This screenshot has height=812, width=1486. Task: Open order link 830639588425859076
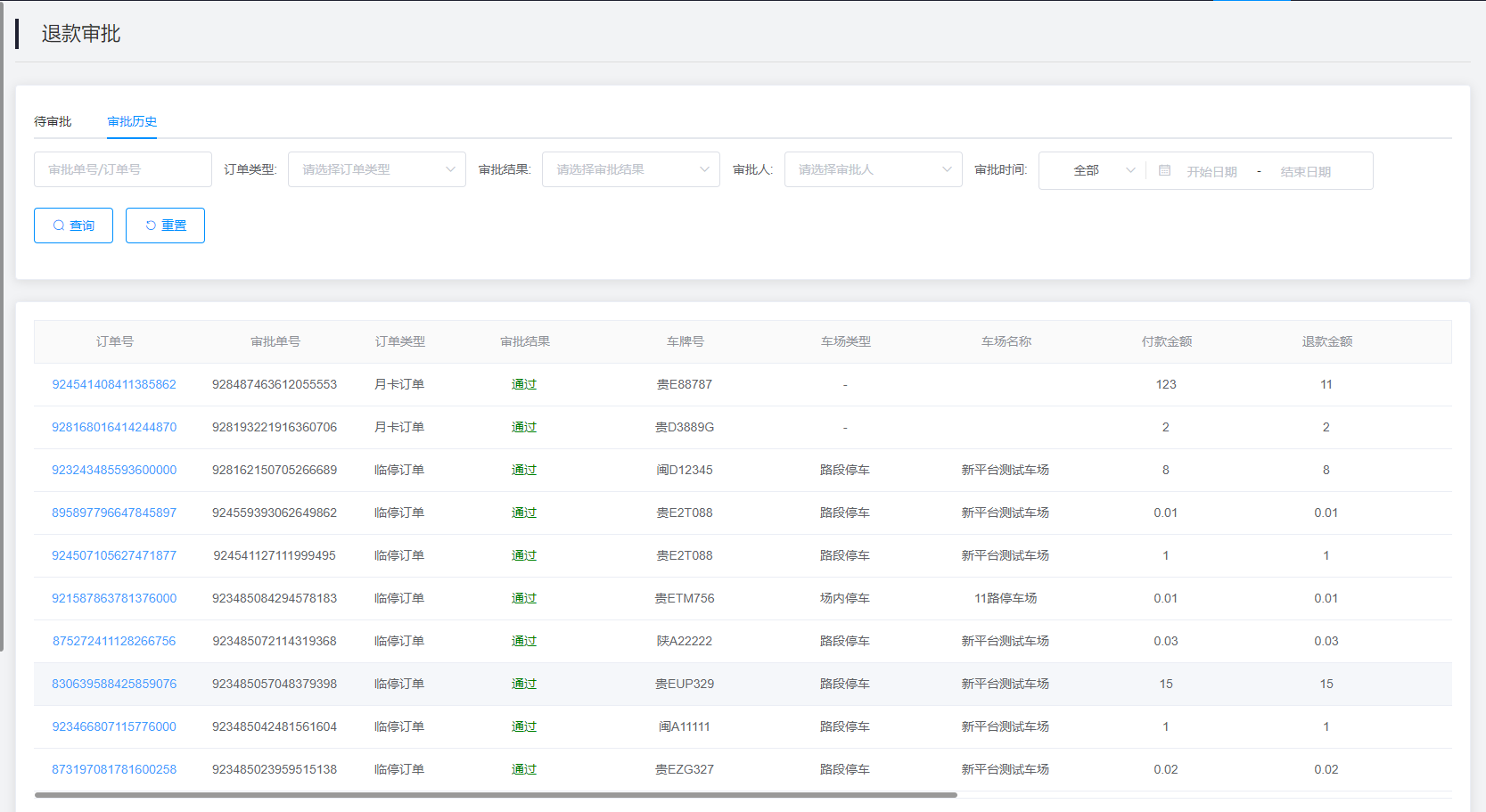point(114,684)
